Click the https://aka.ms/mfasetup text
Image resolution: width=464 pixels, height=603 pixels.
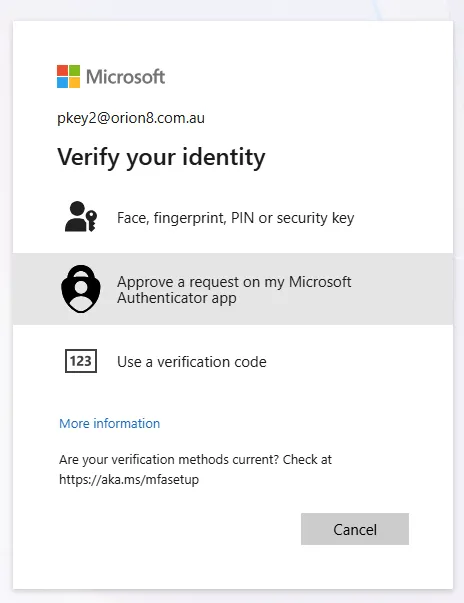click(129, 480)
